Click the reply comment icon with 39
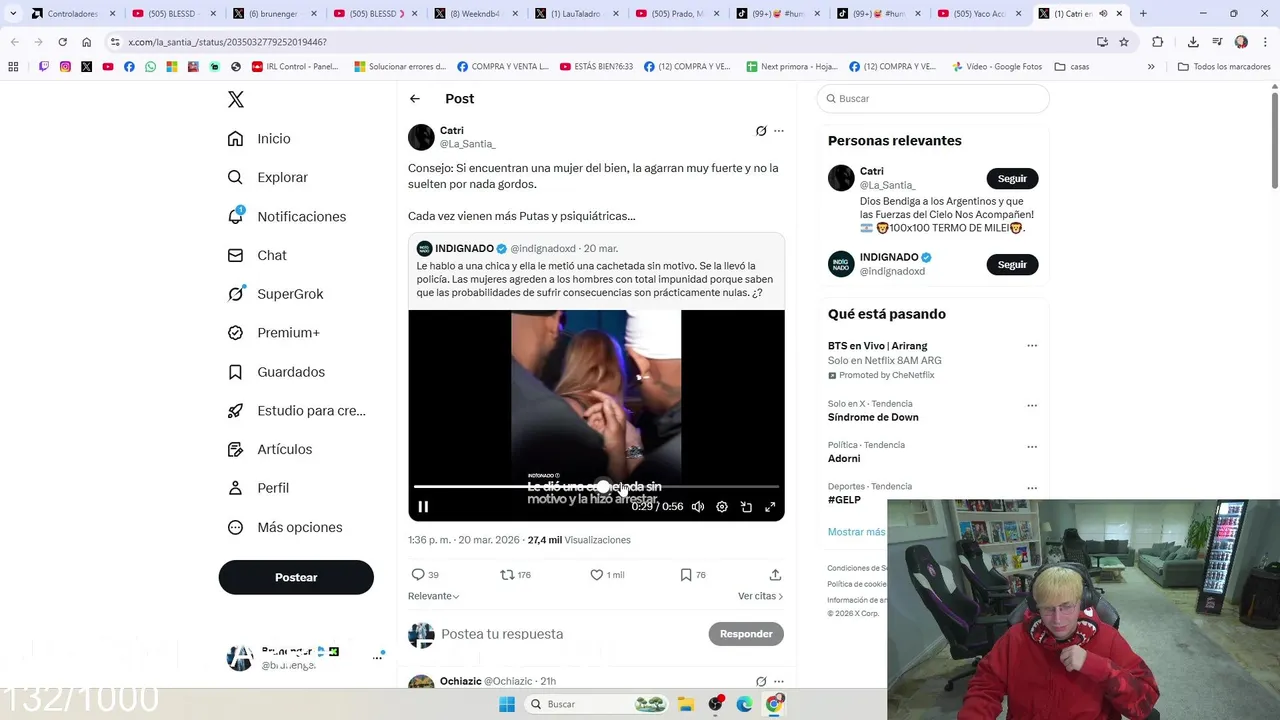This screenshot has height=720, width=1280. (418, 575)
